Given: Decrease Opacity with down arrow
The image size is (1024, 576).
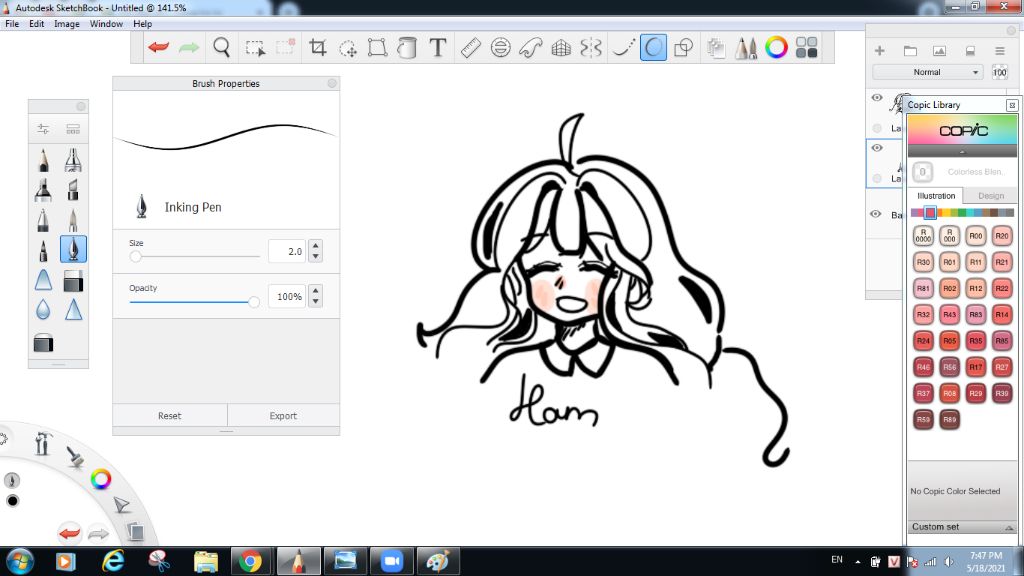Looking at the screenshot, I should (x=316, y=302).
